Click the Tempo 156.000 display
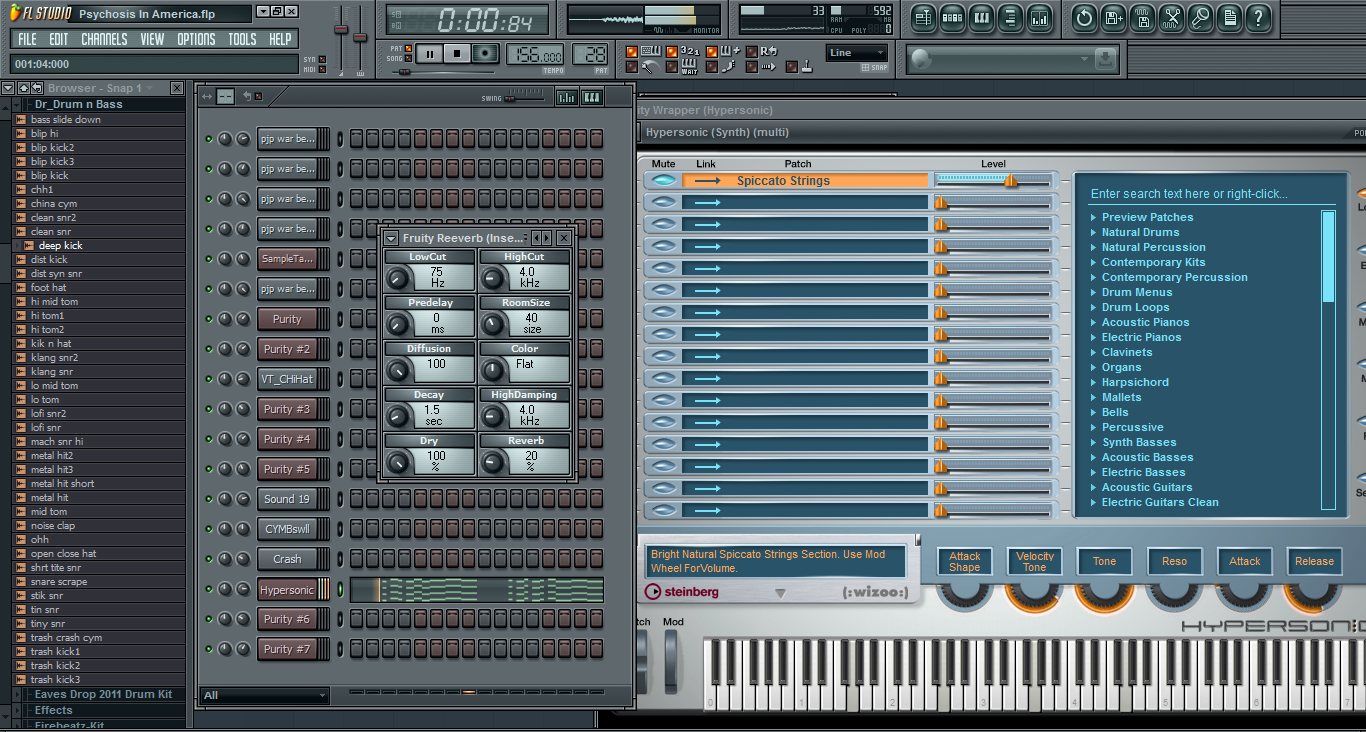 point(537,54)
